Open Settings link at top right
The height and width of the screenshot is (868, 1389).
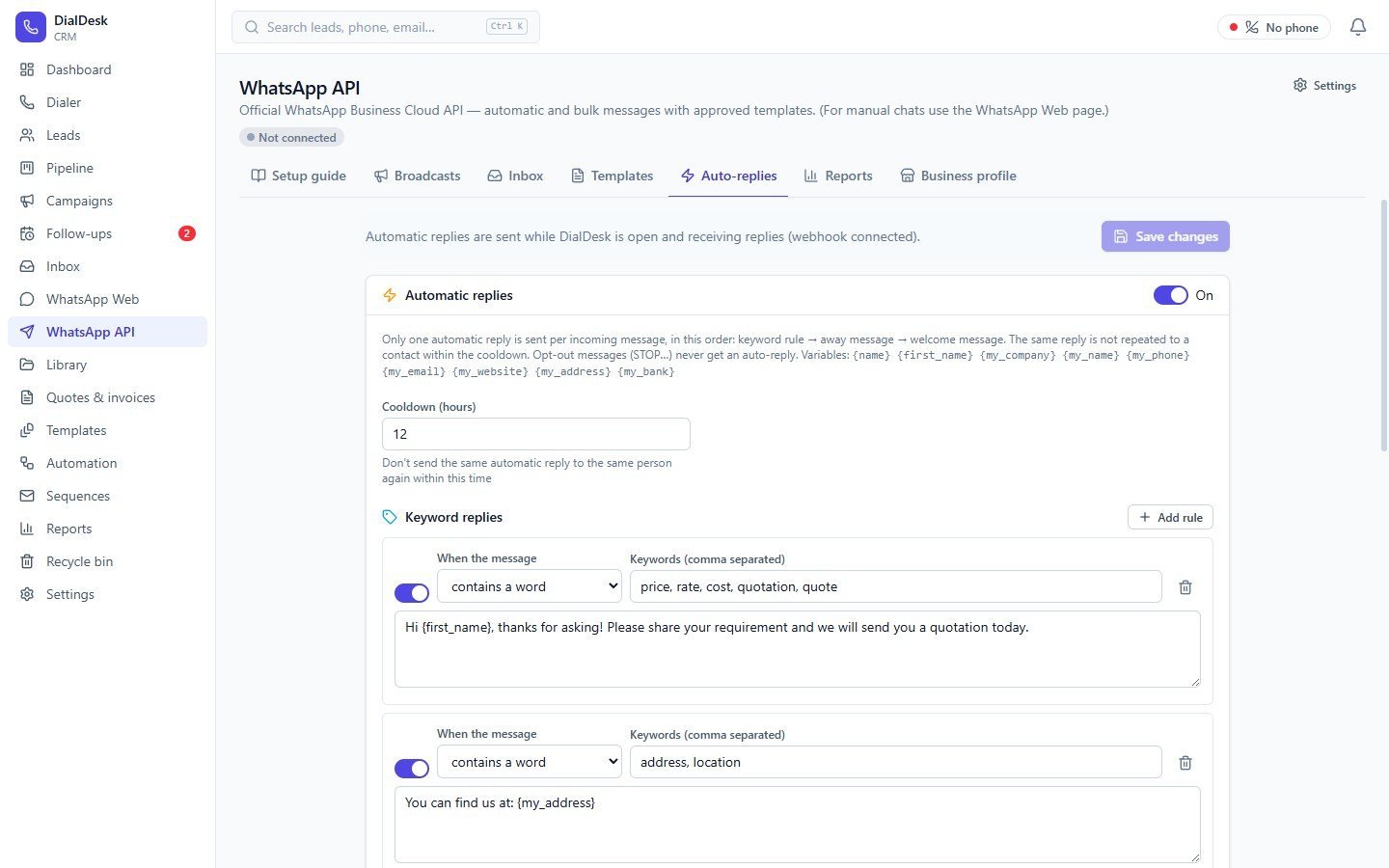[x=1324, y=86]
